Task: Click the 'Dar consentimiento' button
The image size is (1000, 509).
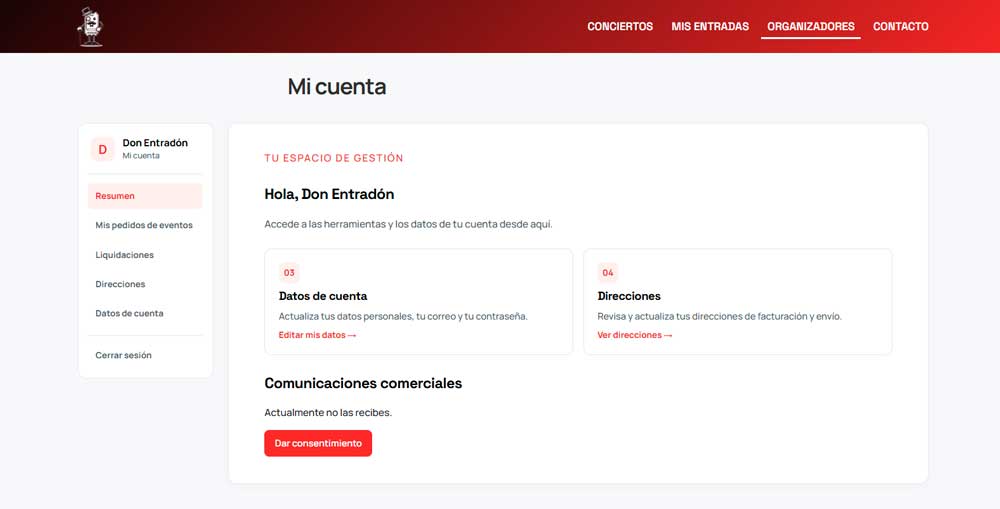Action: 318,443
